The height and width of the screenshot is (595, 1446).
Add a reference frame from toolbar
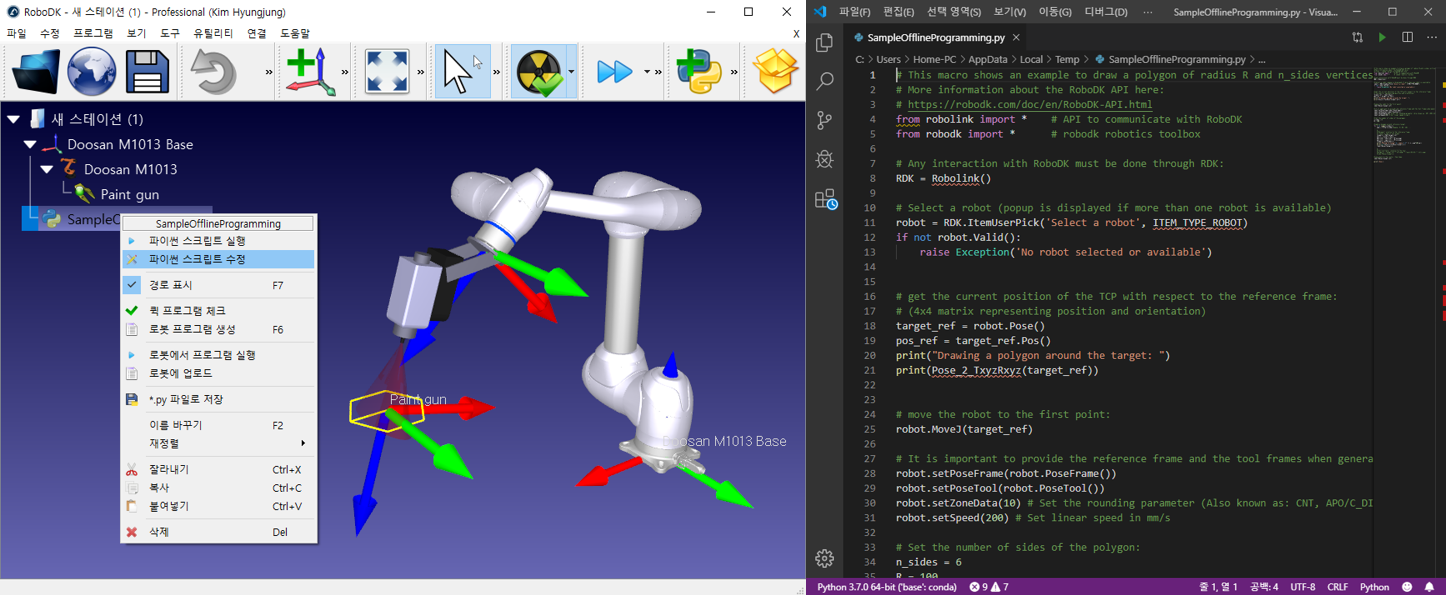(x=310, y=72)
